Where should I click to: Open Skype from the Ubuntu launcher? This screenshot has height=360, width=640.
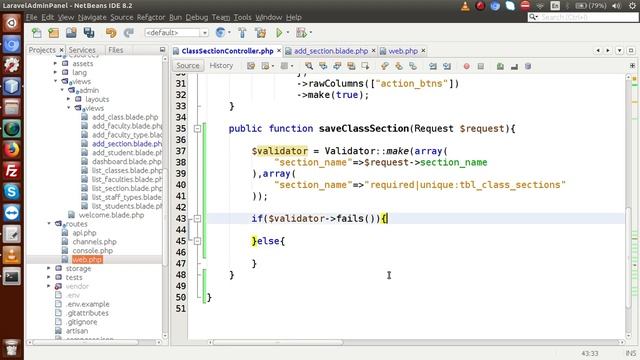pyautogui.click(x=11, y=191)
